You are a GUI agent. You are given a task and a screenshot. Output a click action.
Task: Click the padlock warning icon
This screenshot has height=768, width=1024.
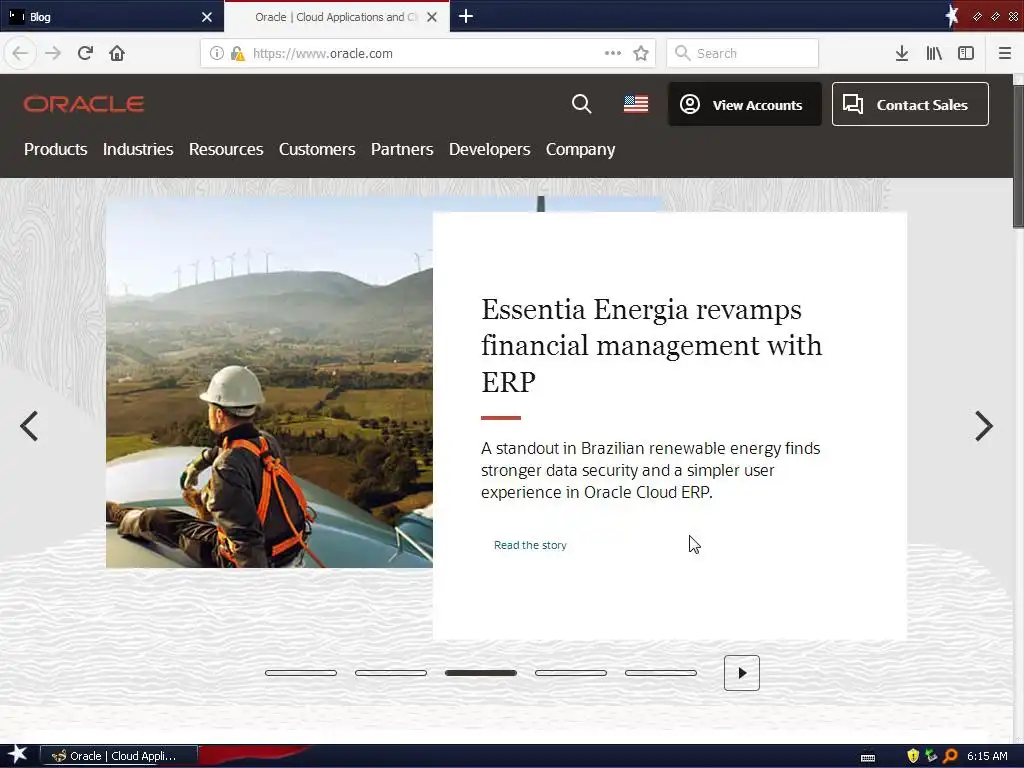(x=238, y=54)
